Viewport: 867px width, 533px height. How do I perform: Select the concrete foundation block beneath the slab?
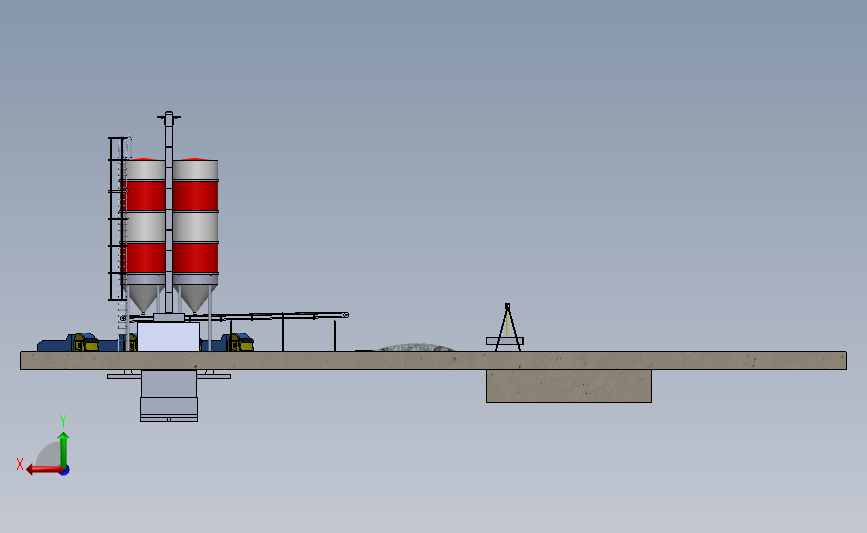569,386
